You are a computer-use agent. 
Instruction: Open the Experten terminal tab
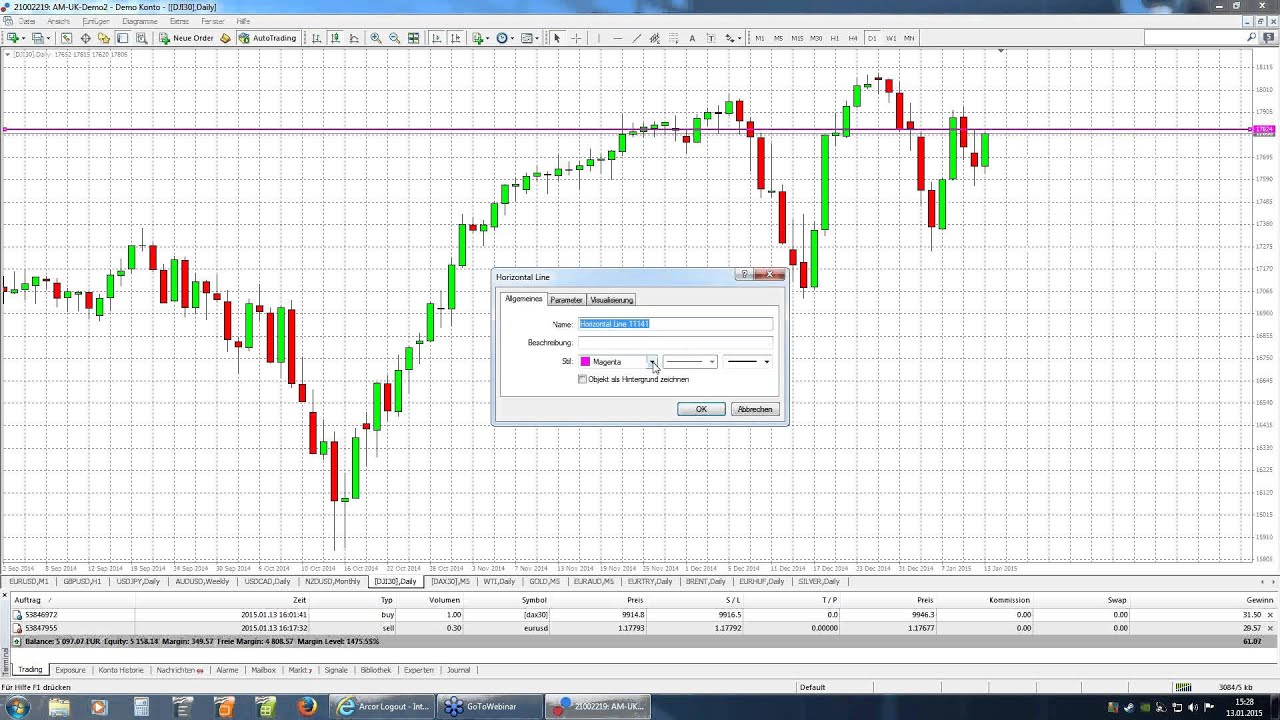(x=418, y=670)
